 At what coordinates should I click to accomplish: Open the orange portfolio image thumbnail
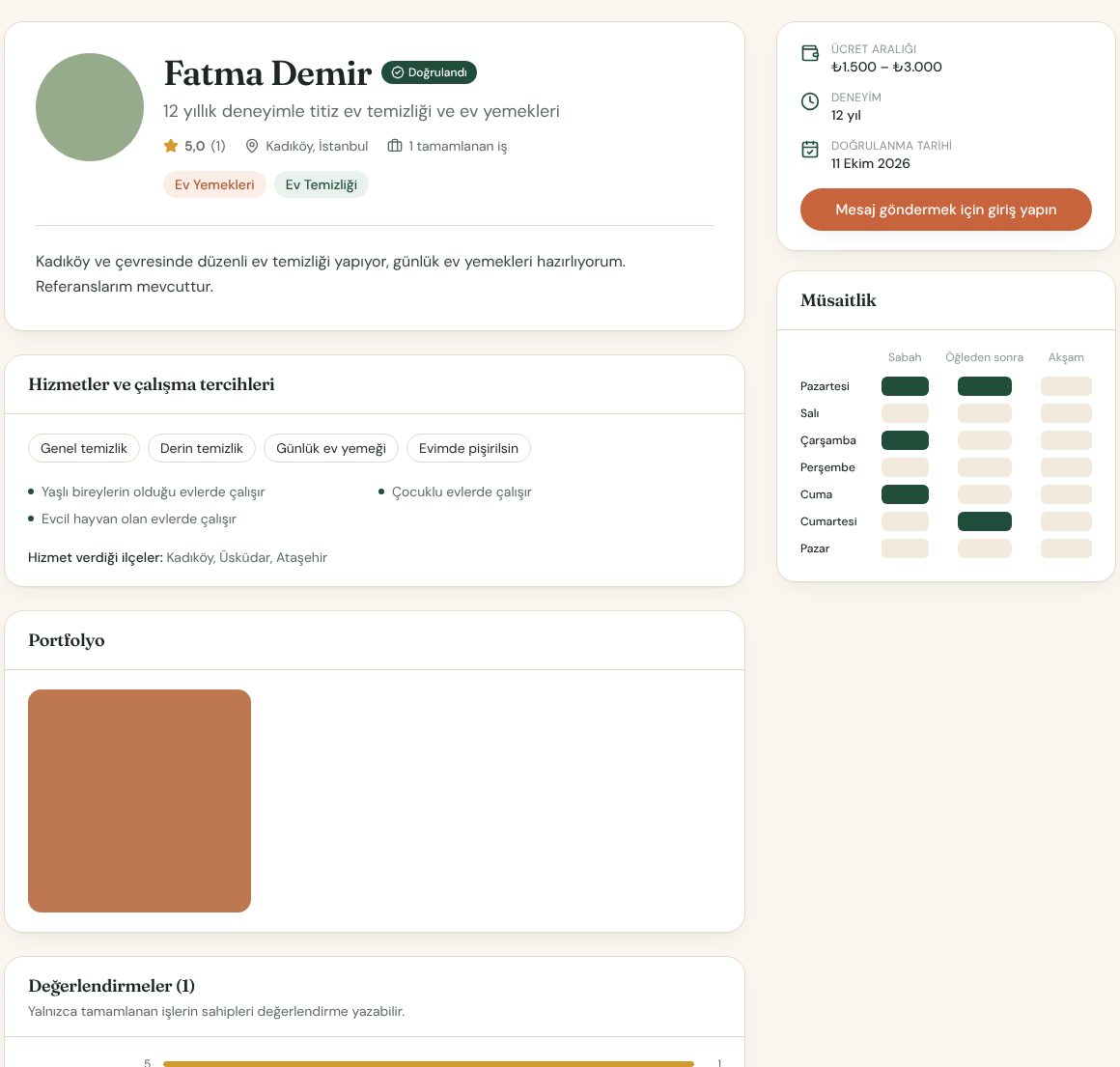[139, 800]
